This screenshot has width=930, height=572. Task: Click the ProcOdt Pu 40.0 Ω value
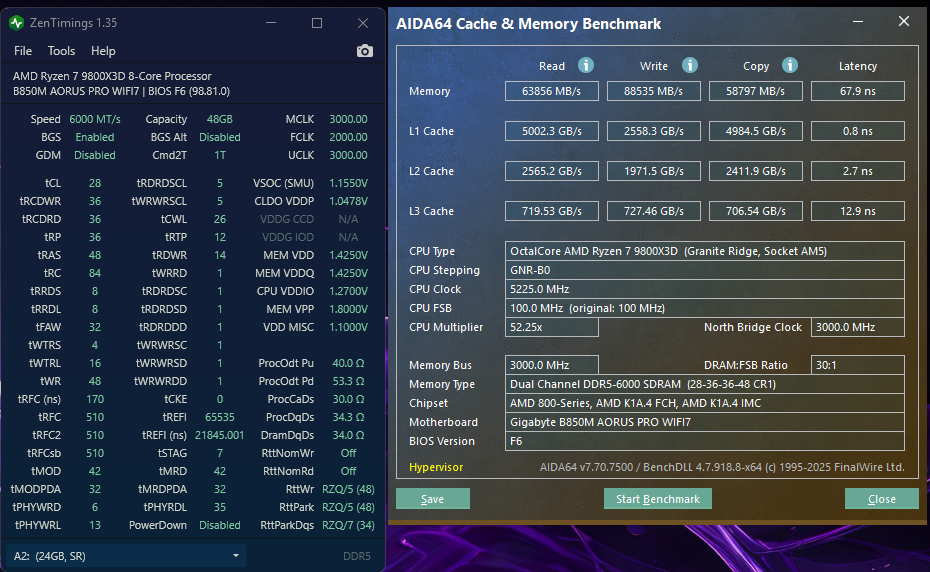coord(348,363)
